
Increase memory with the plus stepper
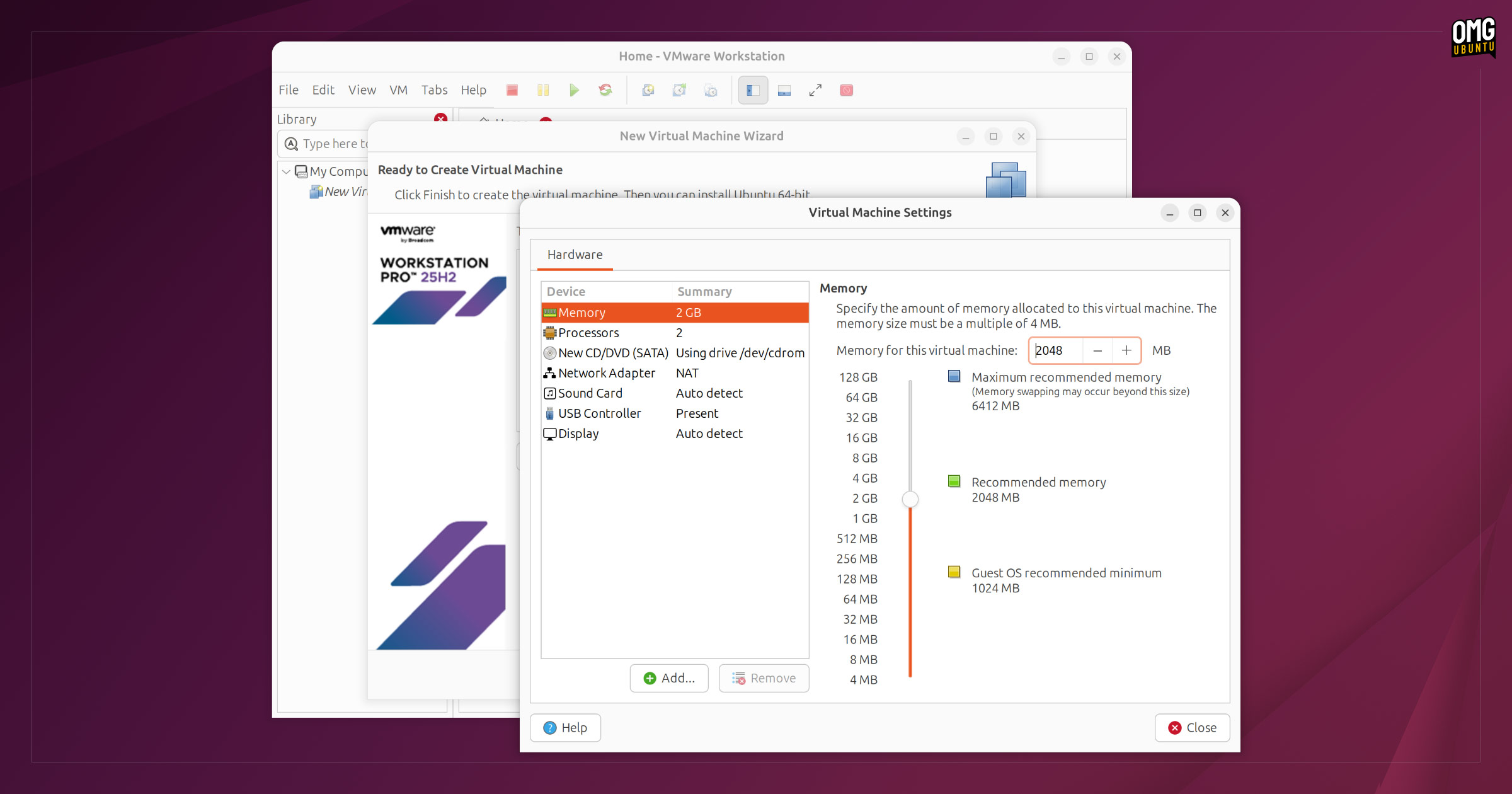coord(1126,350)
